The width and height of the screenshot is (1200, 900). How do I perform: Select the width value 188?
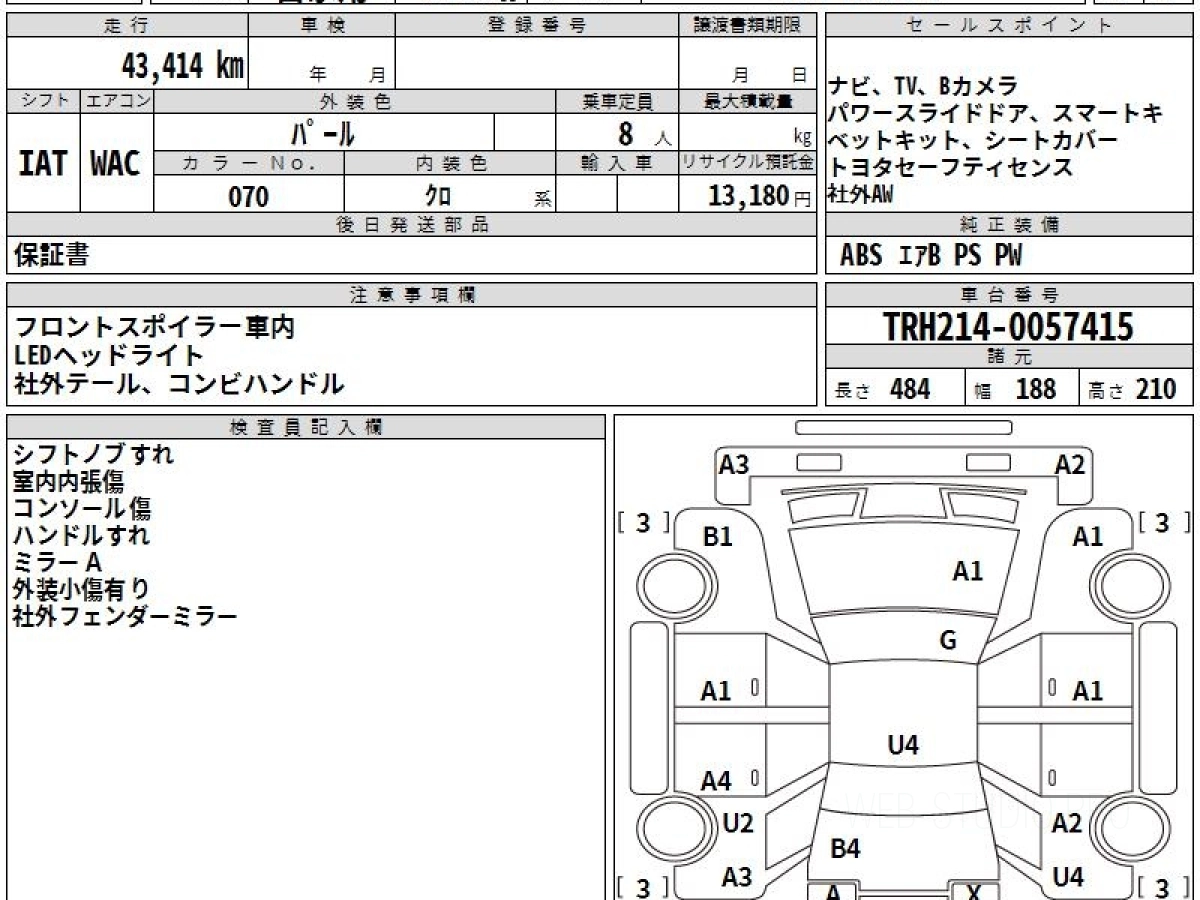click(1036, 389)
